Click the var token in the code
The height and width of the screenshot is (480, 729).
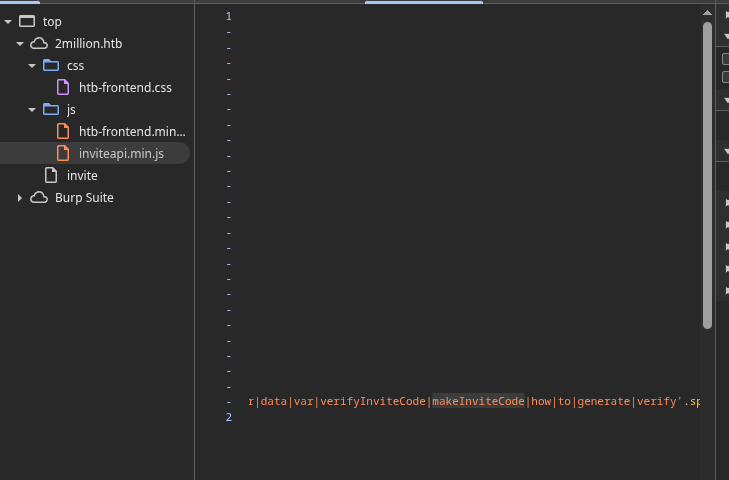click(304, 401)
